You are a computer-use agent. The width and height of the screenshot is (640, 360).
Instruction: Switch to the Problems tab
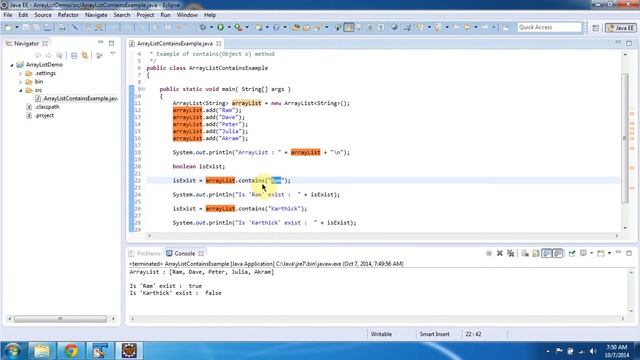[144, 253]
